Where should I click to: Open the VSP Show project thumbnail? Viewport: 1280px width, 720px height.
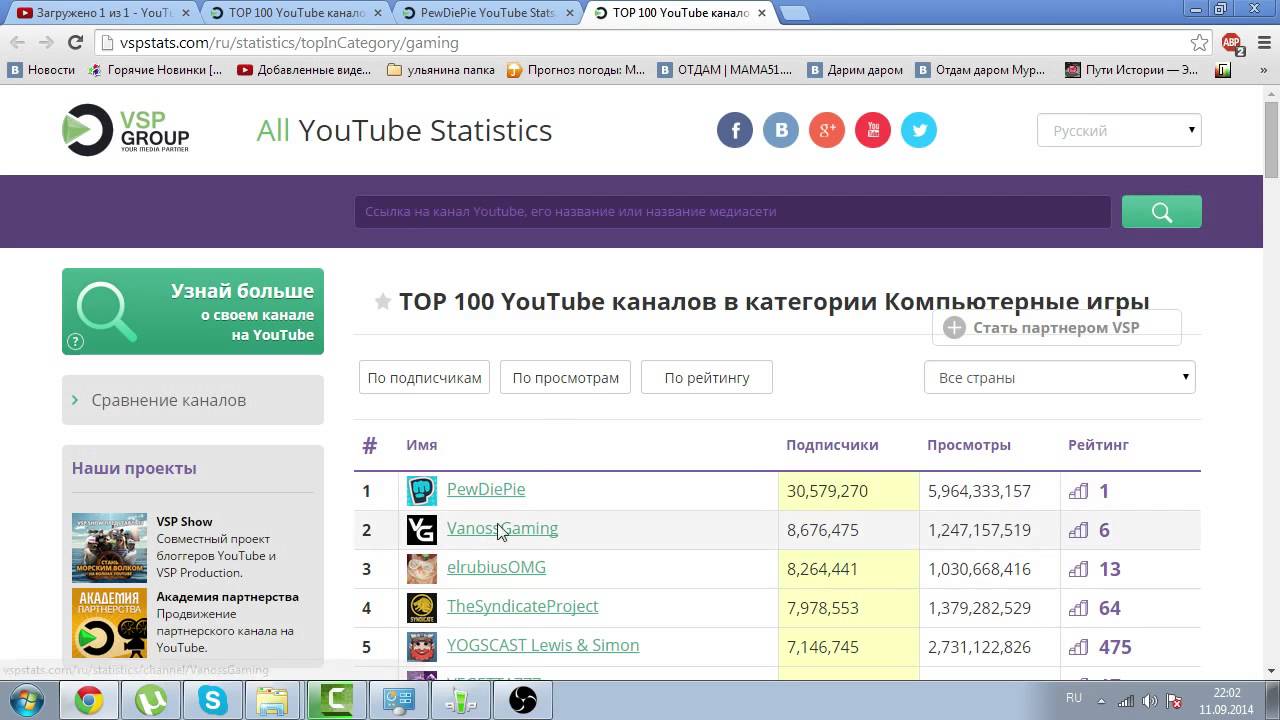109,547
